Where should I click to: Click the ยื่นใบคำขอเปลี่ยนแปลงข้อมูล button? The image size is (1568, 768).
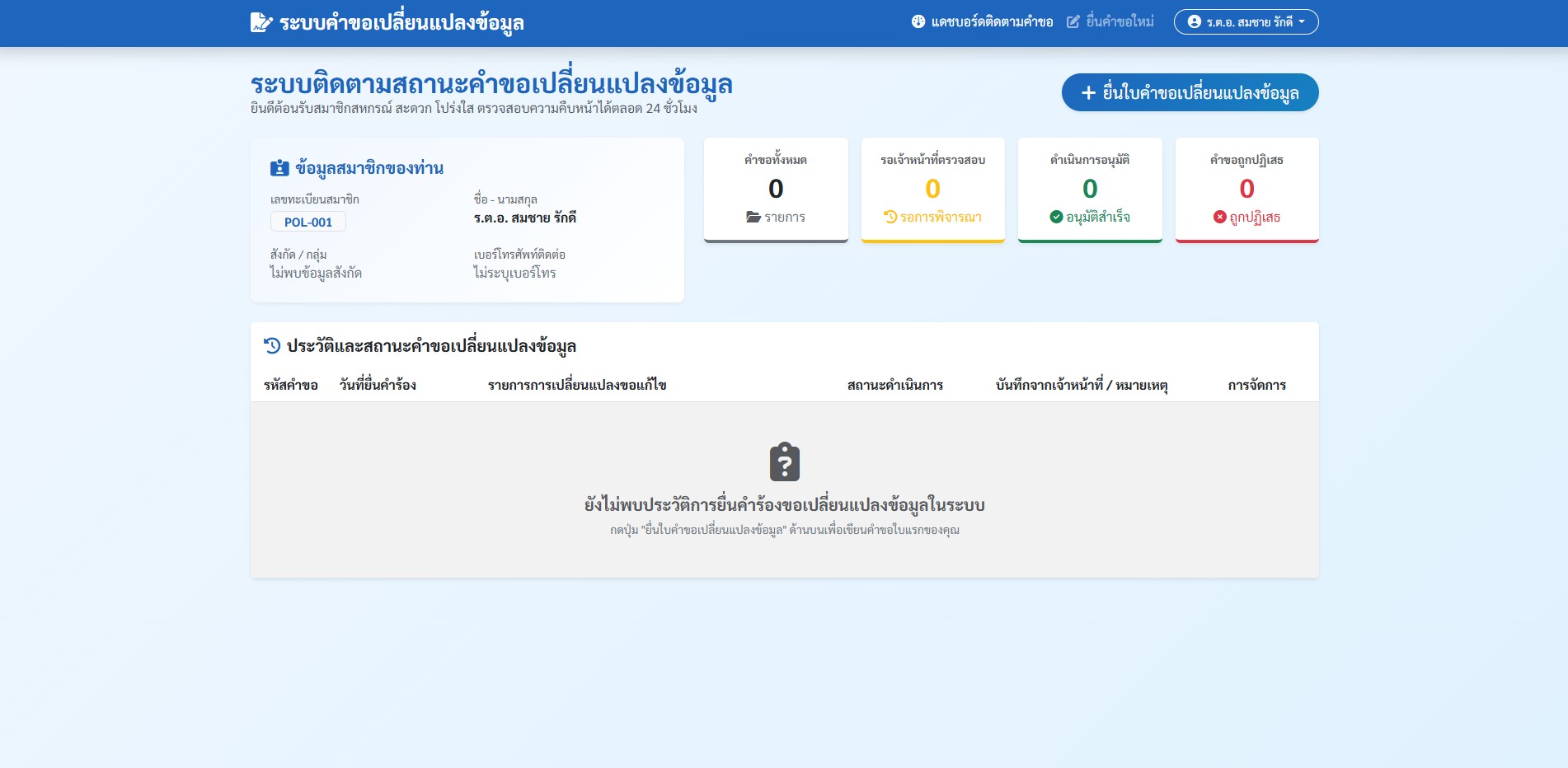click(1190, 92)
